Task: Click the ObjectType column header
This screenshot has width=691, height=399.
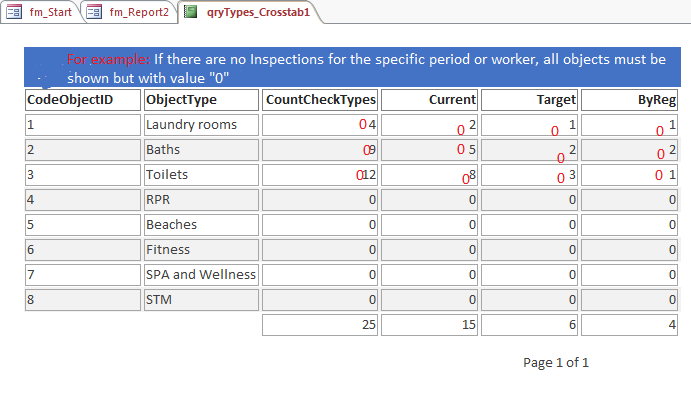Action: pyautogui.click(x=201, y=100)
